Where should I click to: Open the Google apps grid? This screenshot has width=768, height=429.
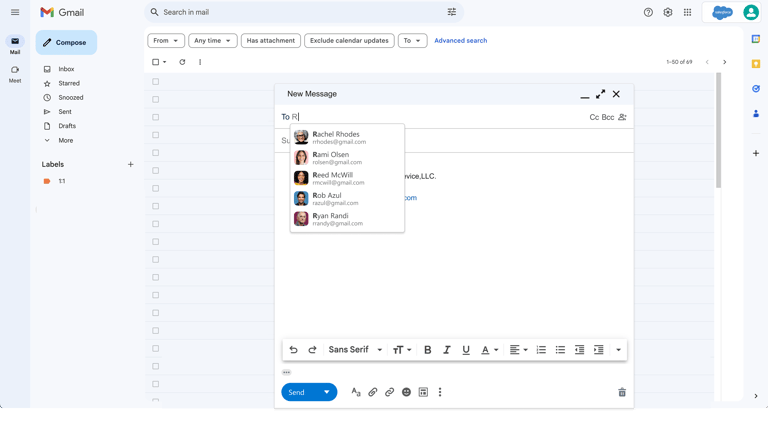688,12
